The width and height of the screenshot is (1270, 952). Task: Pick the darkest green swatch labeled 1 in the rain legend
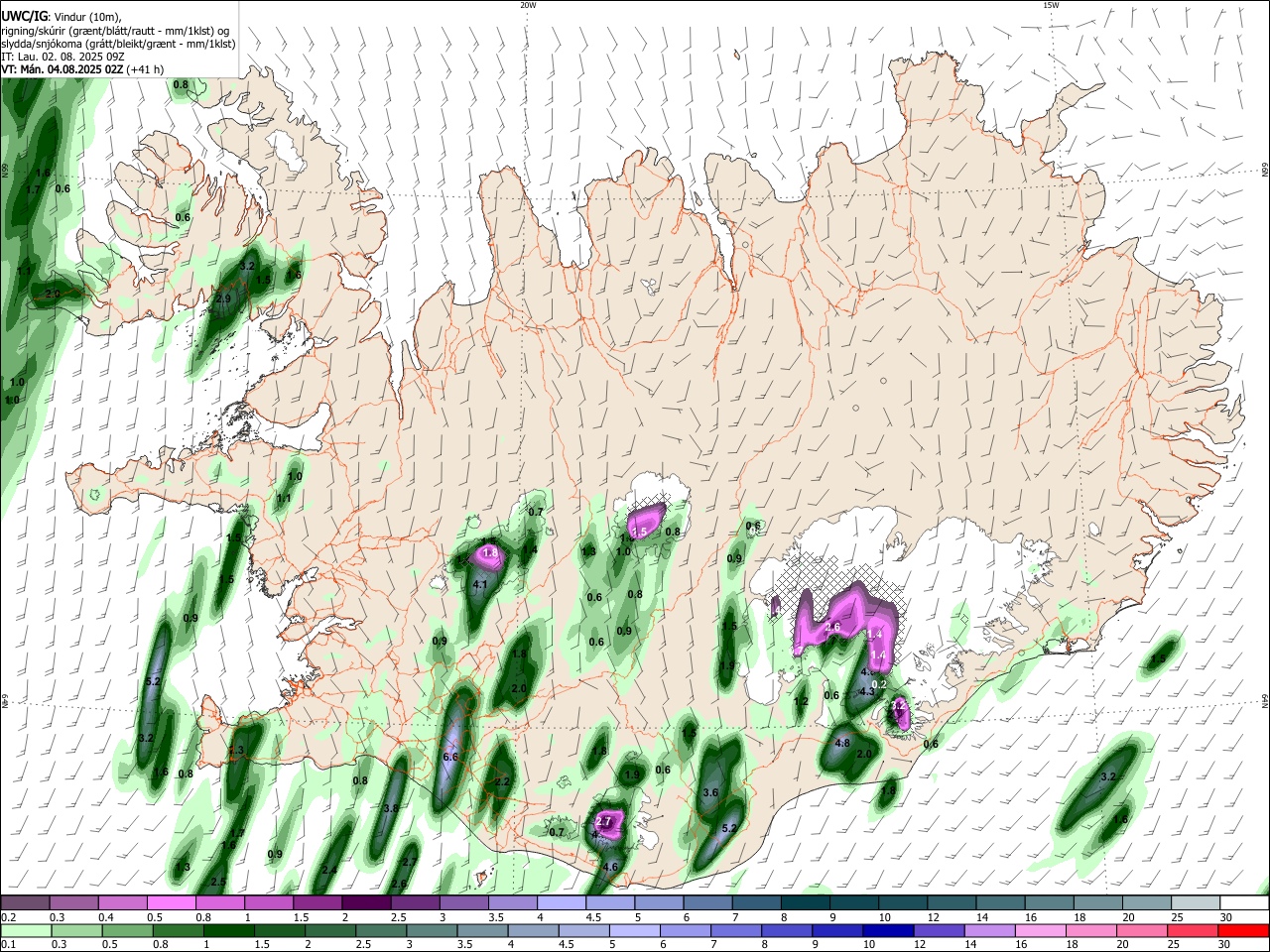tap(229, 930)
